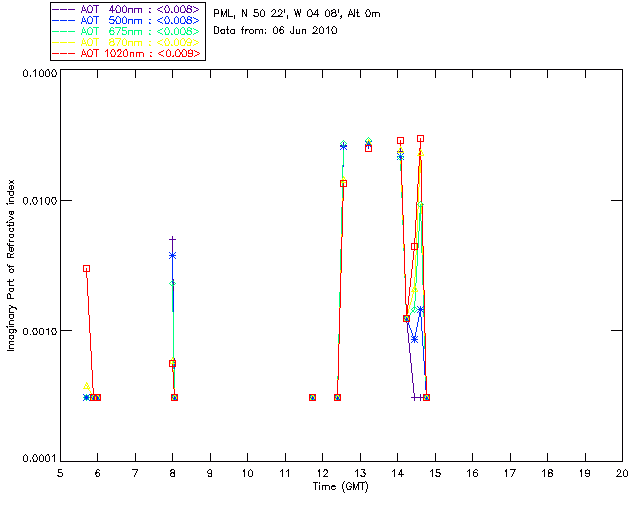This screenshot has width=640, height=512.
Task: Click the text 'Data from: 06 Jun 2010'
Action: click(275, 31)
